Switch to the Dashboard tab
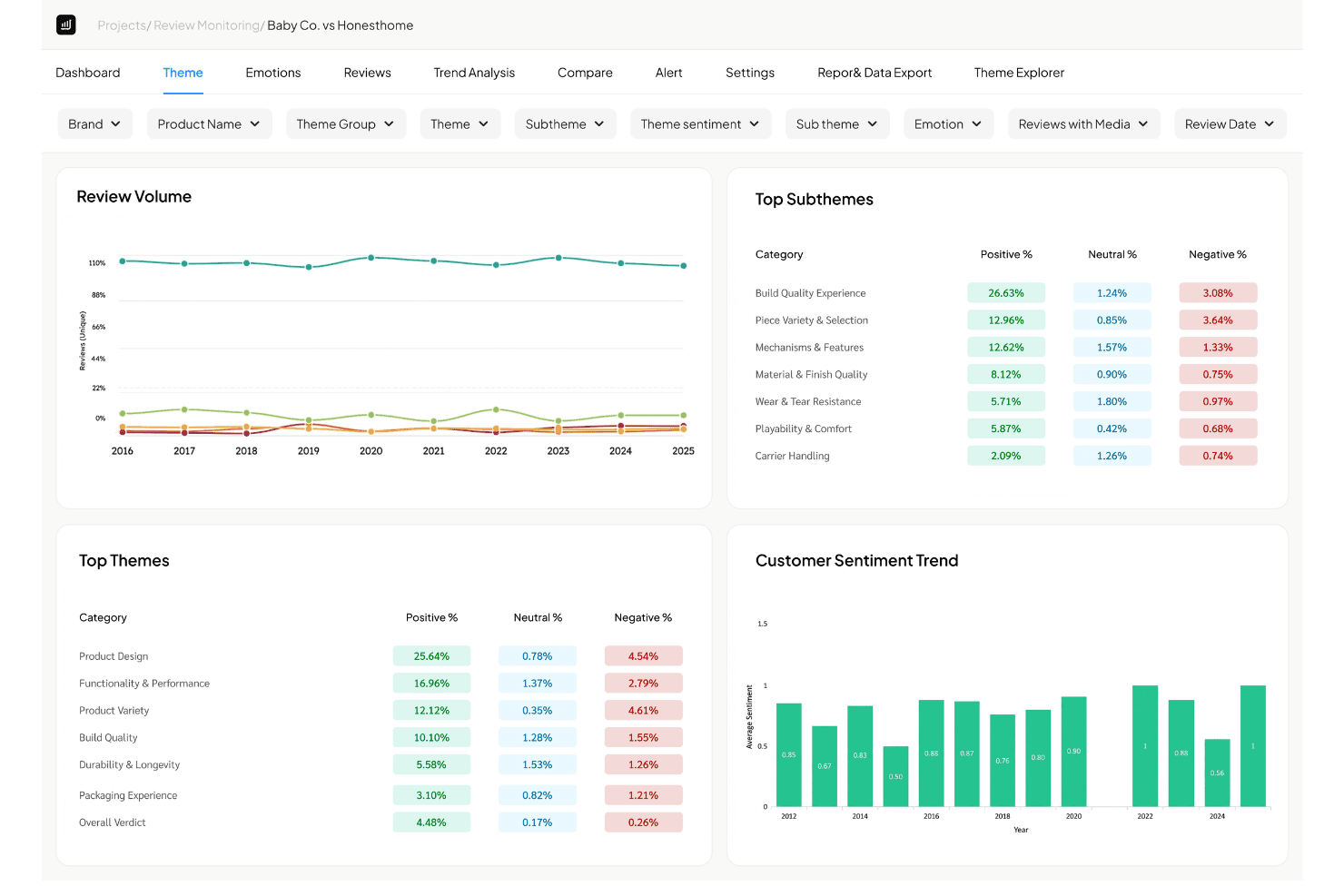The image size is (1344, 896). pyautogui.click(x=88, y=73)
